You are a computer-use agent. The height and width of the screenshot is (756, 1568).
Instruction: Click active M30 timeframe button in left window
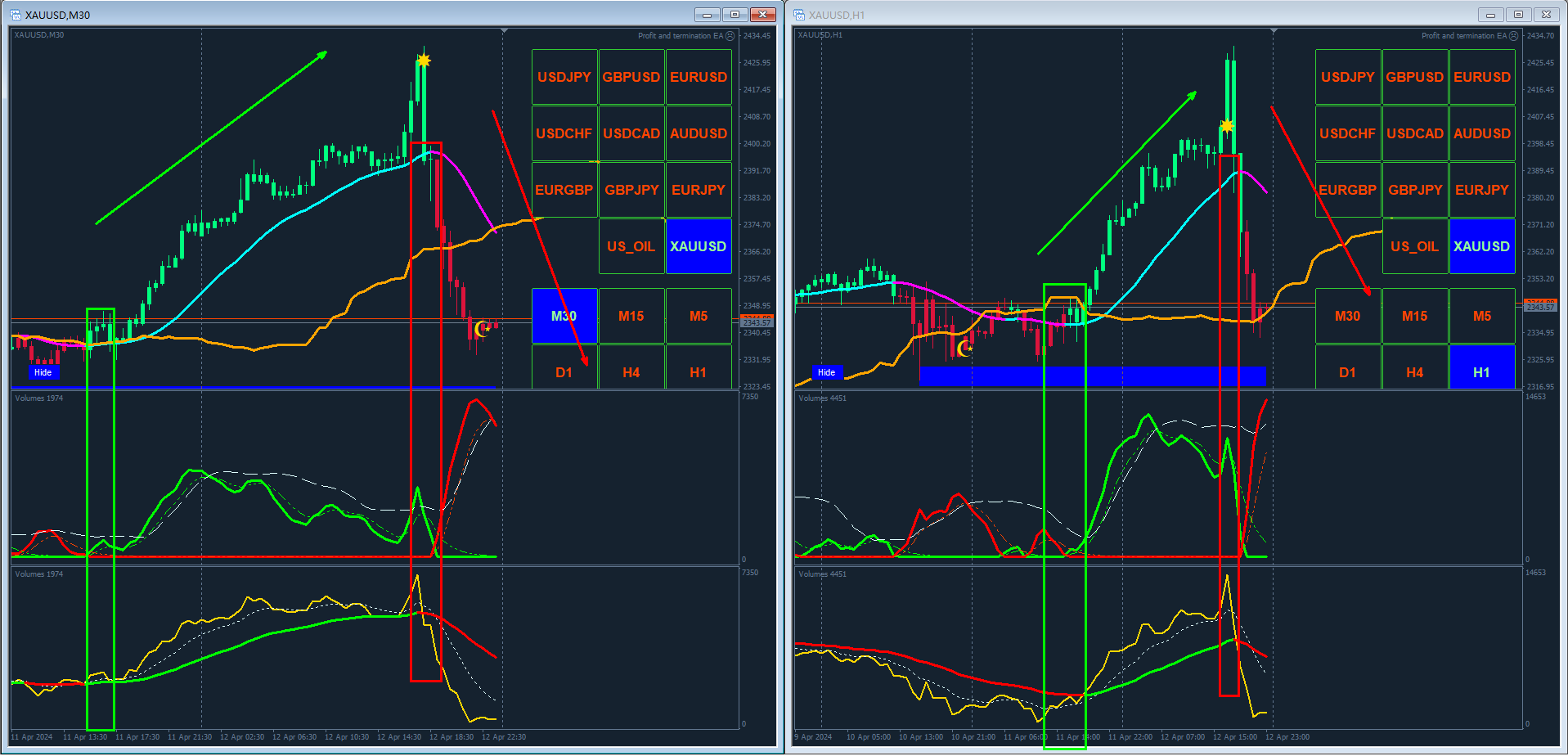[x=564, y=316]
